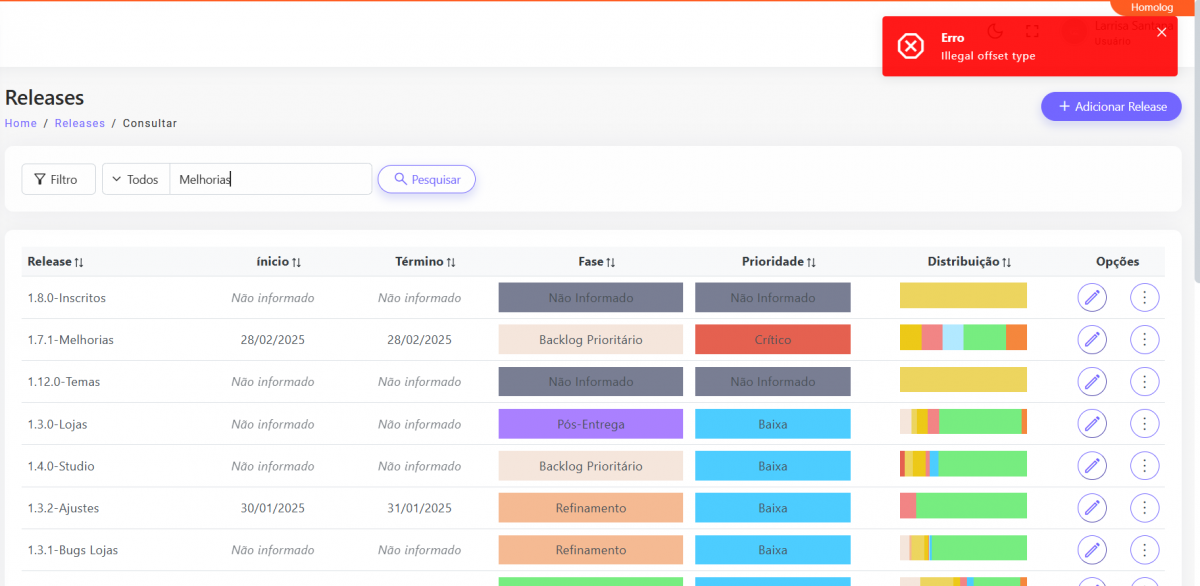The image size is (1200, 586).
Task: Open three-dot options for 1.3.2-Ajustes
Action: coord(1144,508)
